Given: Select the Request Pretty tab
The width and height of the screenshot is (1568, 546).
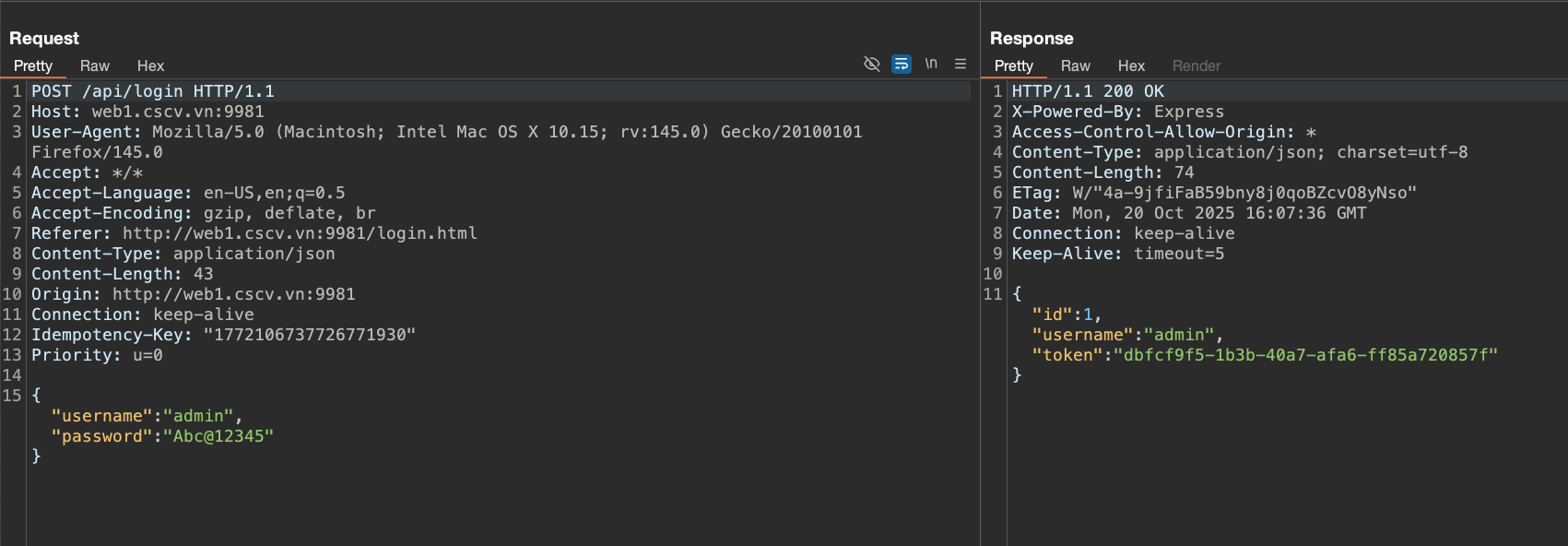Looking at the screenshot, I should click(x=33, y=65).
